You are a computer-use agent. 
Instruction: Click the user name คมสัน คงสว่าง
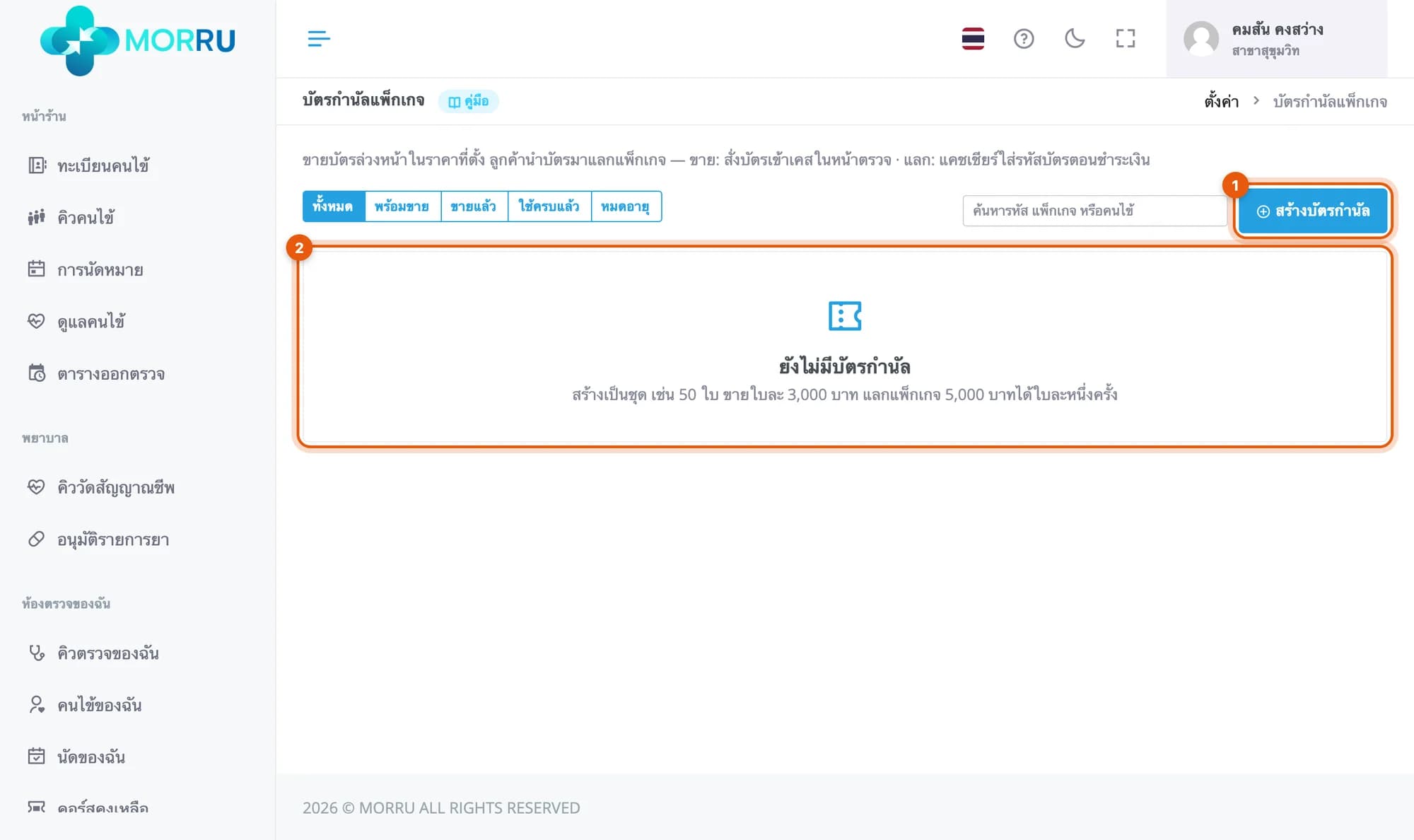coord(1278,30)
